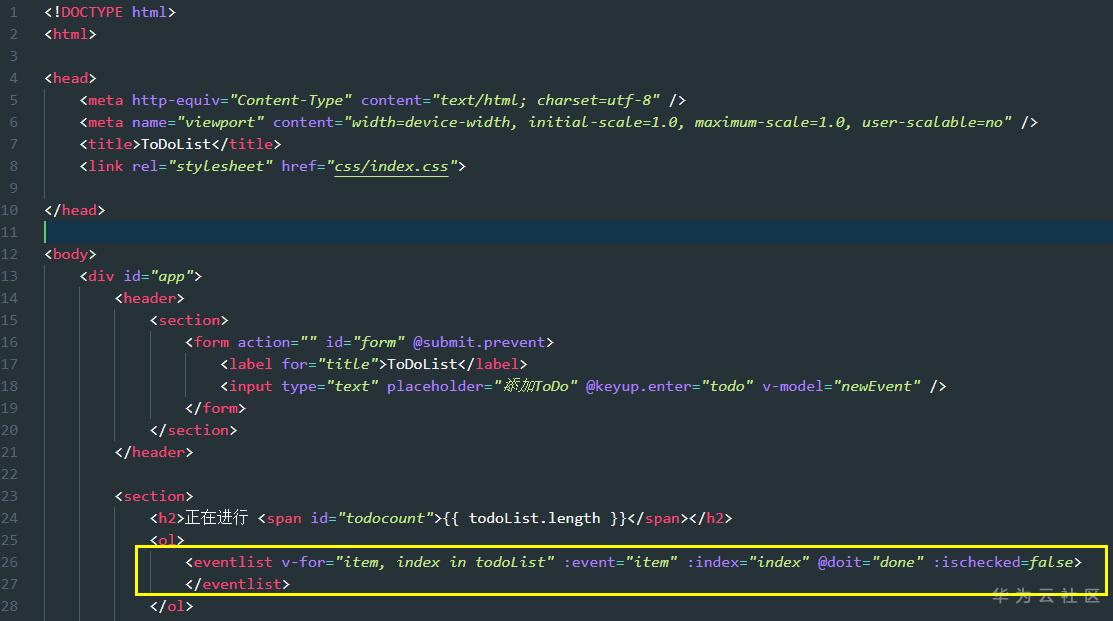The width and height of the screenshot is (1113, 621).
Task: Click the :ischecked=false binding
Action: [x=1003, y=562]
